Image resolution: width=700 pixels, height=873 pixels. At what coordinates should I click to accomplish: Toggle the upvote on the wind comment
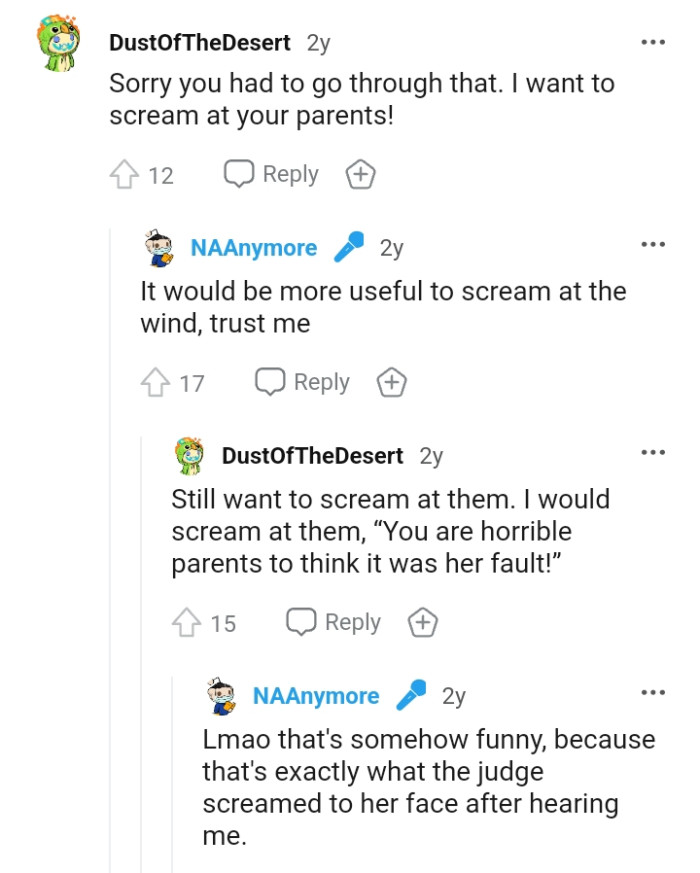coord(155,380)
